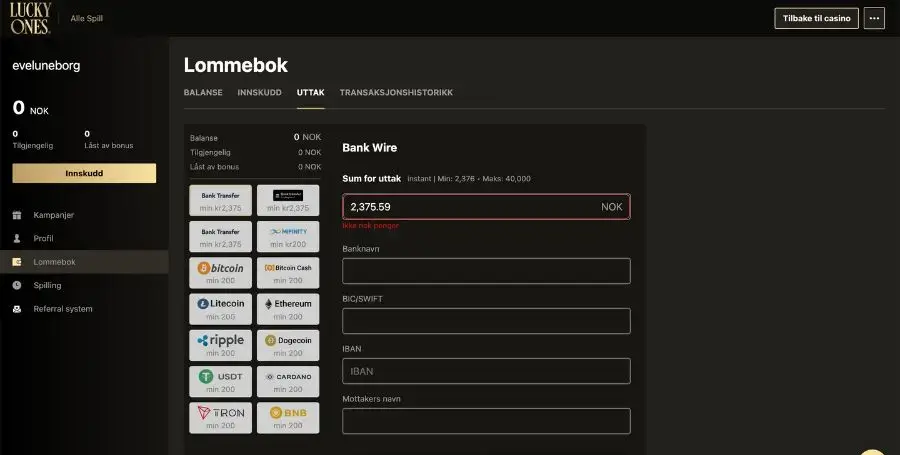
Task: Switch to the Innskudd tab
Action: pyautogui.click(x=259, y=92)
